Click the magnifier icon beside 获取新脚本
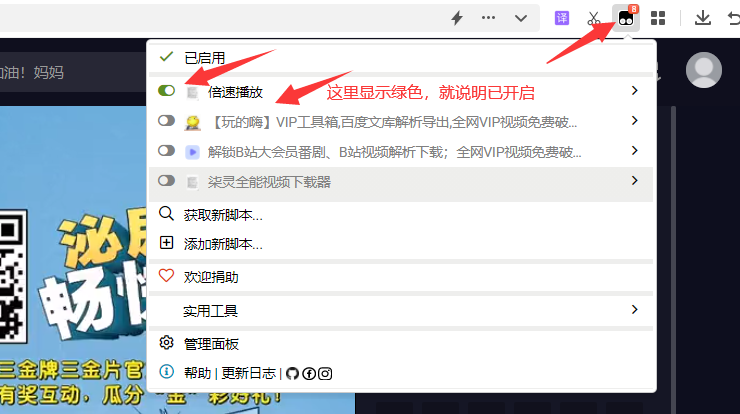Viewport: 740px width, 414px height. [x=166, y=213]
